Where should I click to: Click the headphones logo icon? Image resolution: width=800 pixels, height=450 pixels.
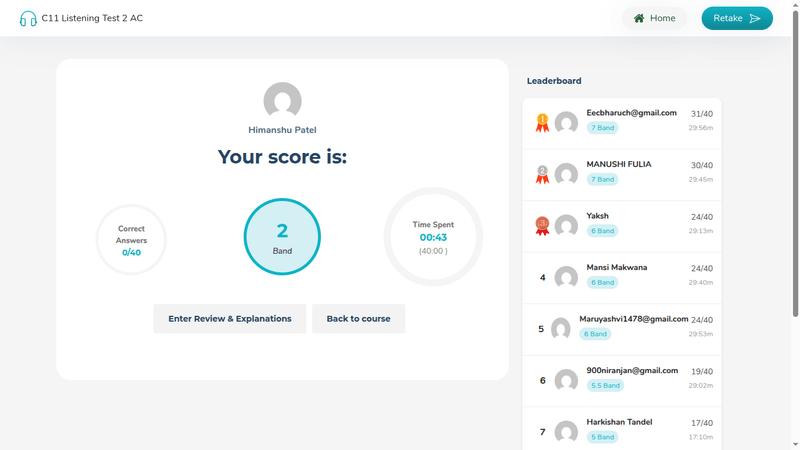[28, 18]
